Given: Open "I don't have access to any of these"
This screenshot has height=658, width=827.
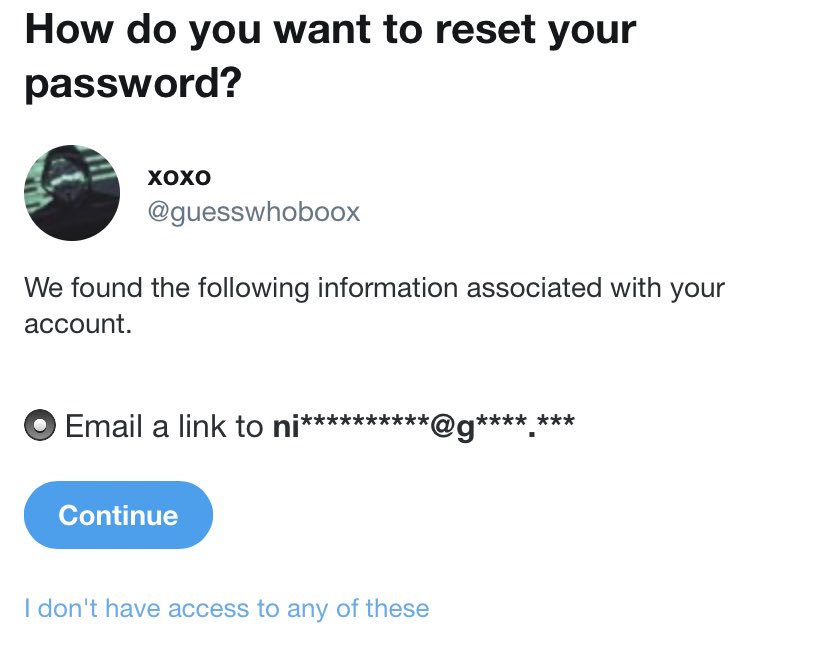Looking at the screenshot, I should (x=227, y=608).
